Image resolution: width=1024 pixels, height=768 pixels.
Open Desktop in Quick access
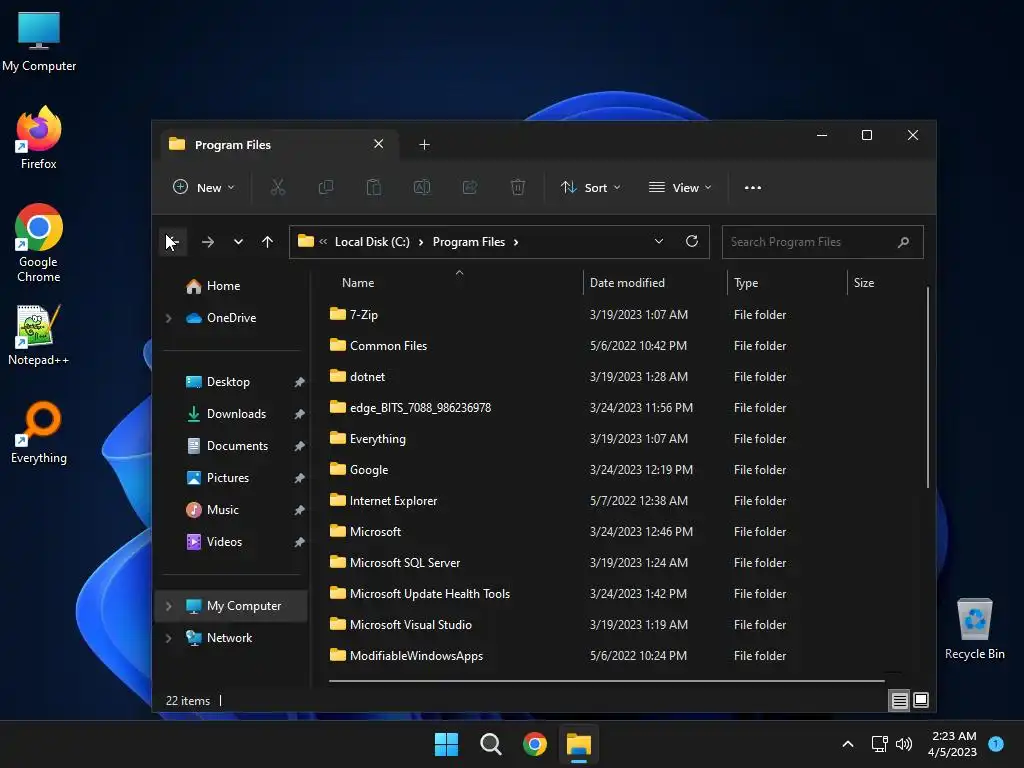(x=218, y=382)
